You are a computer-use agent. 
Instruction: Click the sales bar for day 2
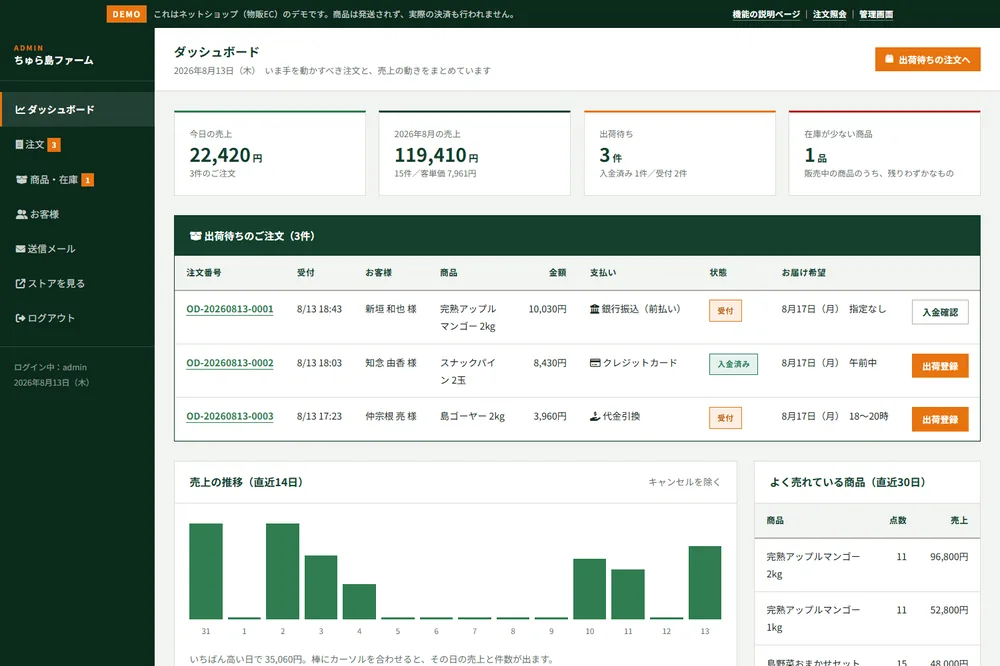283,571
